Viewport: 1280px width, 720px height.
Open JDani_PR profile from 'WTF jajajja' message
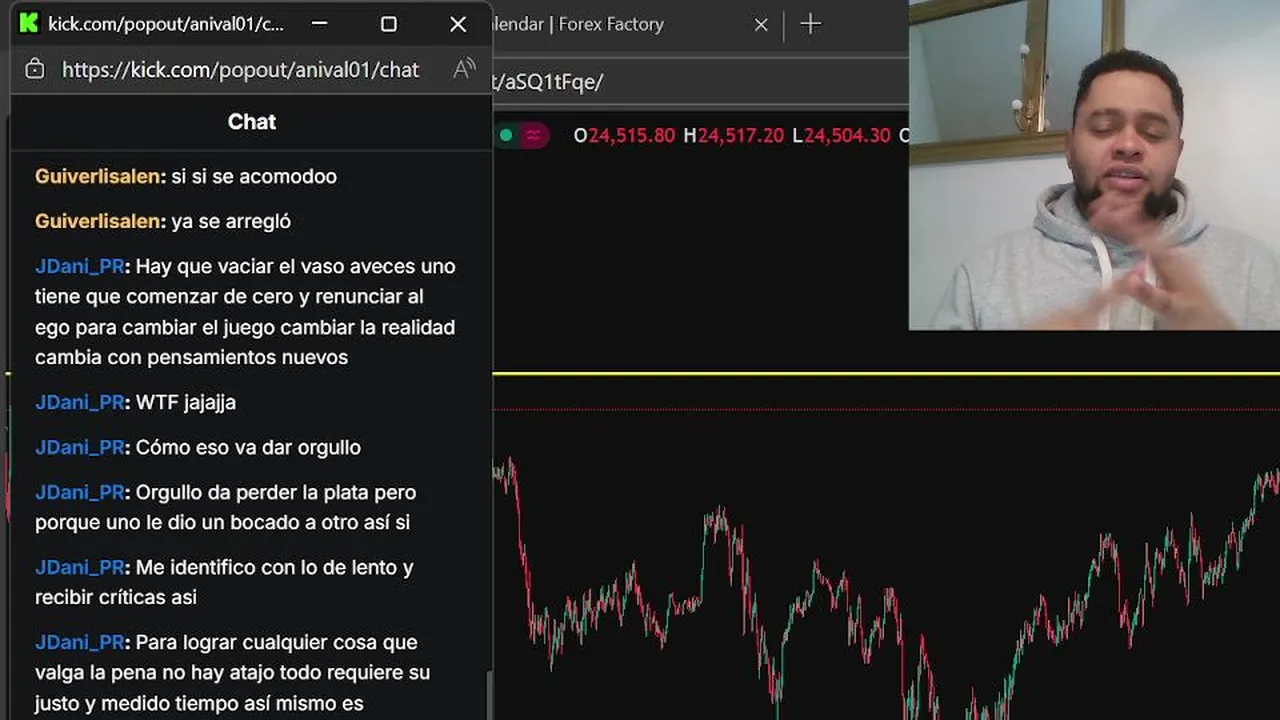(80, 402)
